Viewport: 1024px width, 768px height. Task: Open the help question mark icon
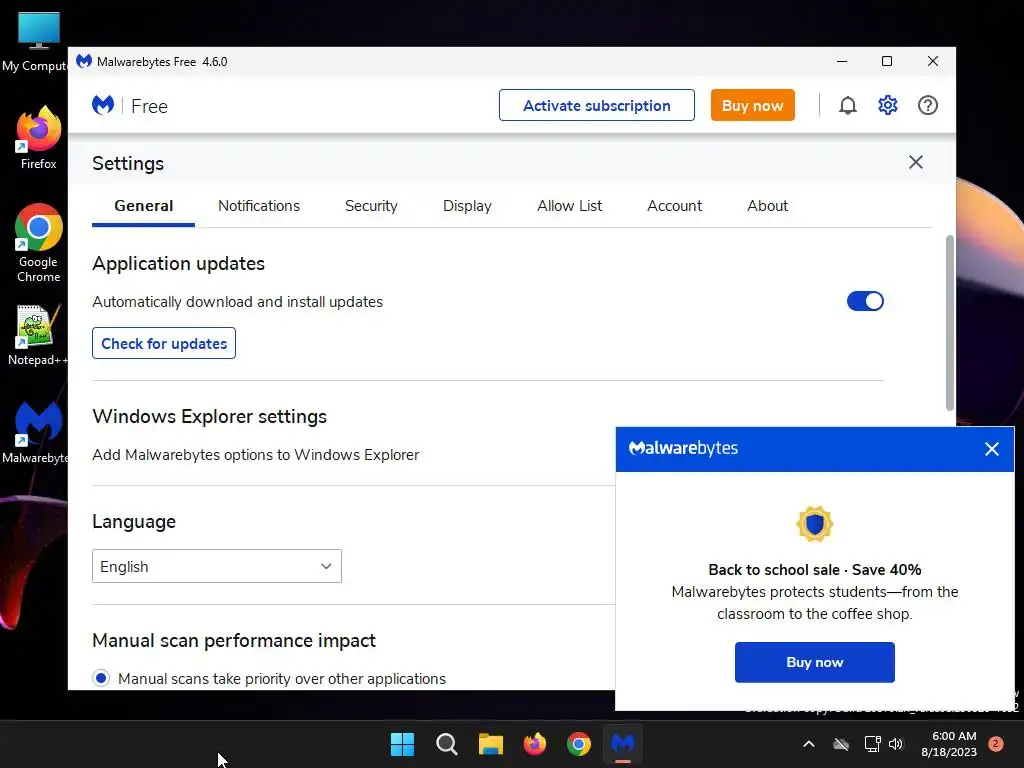coord(927,105)
